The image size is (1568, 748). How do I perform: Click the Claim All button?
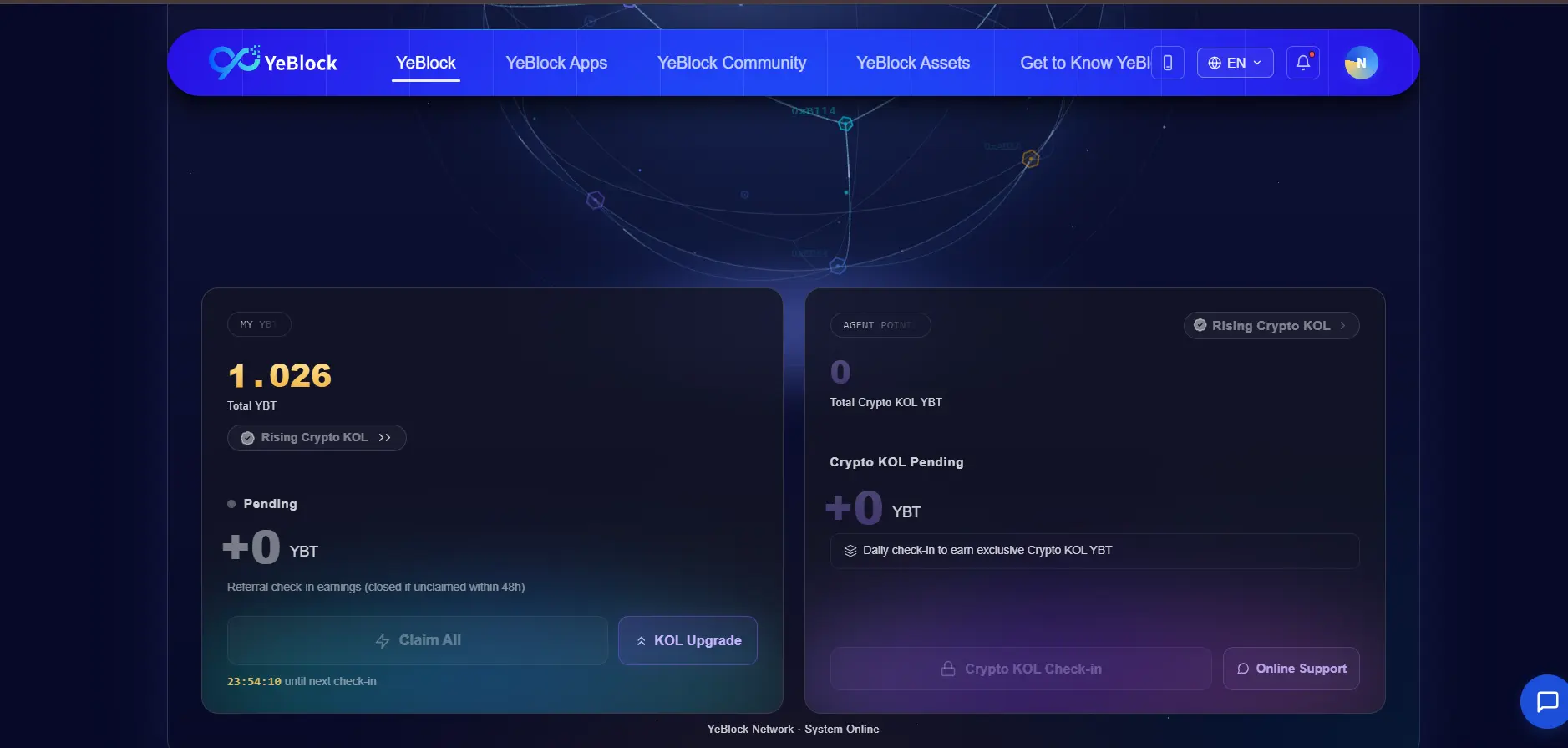pos(417,640)
